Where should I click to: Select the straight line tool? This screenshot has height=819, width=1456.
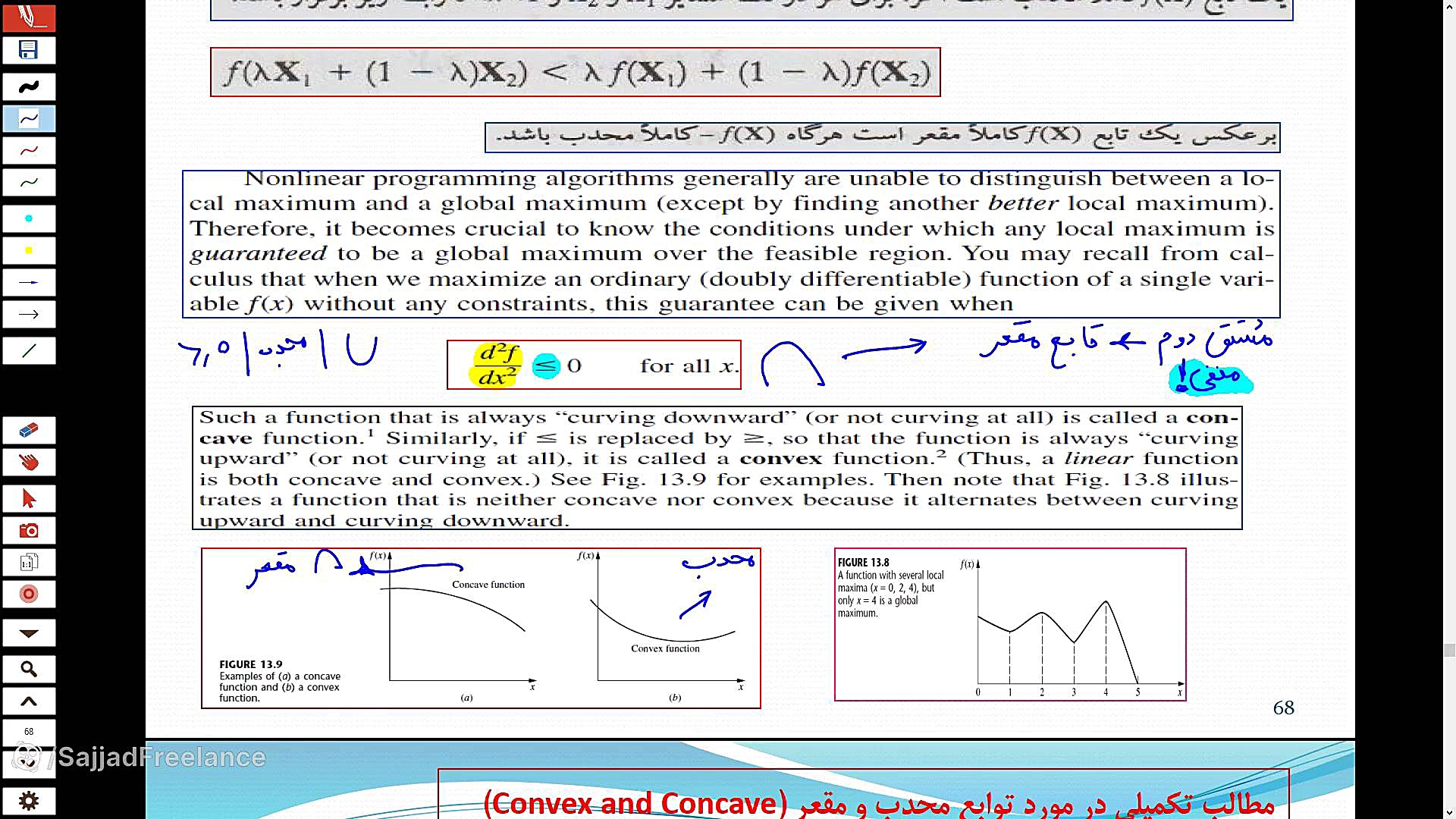[29, 350]
